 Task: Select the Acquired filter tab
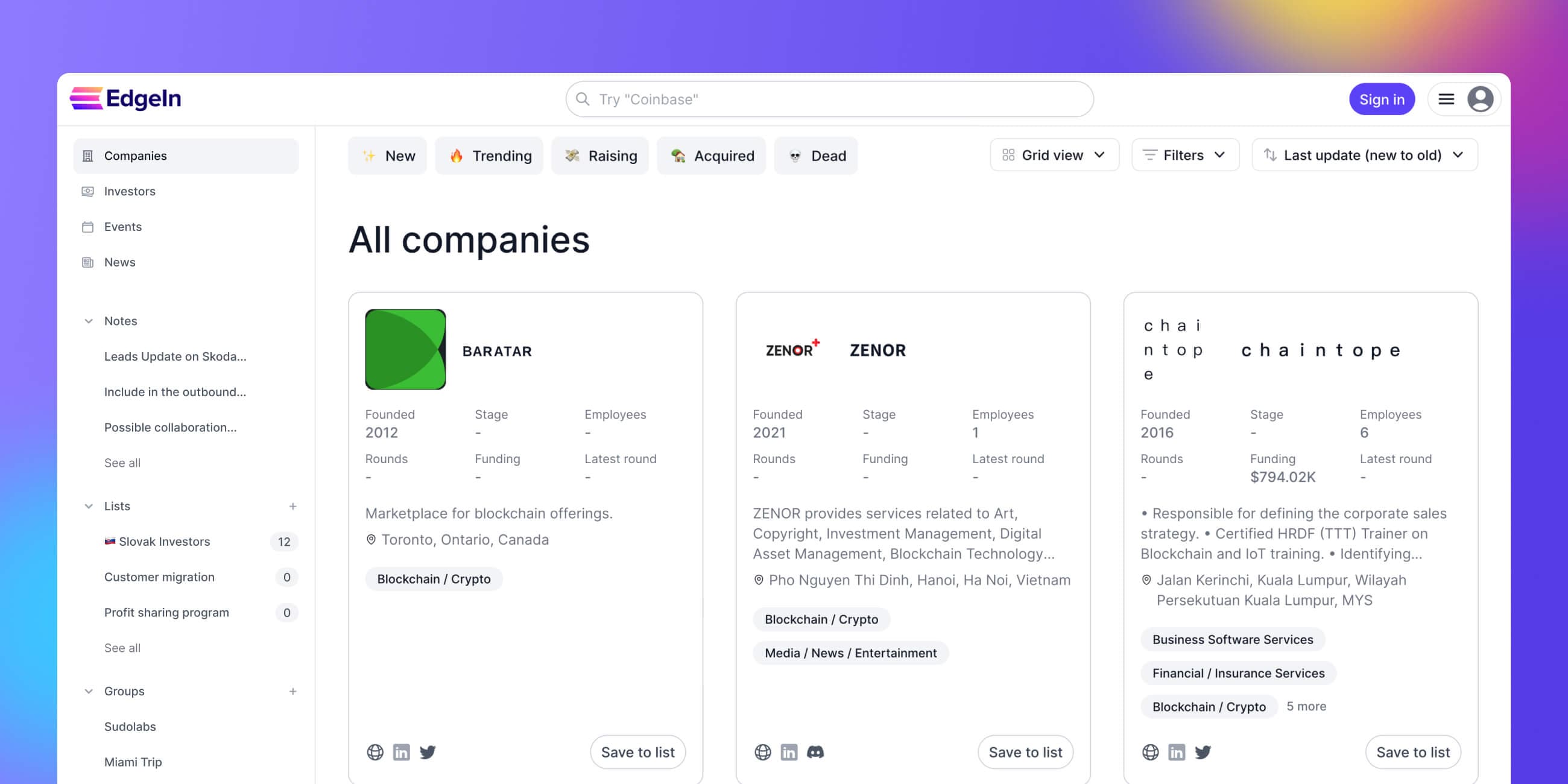click(712, 156)
